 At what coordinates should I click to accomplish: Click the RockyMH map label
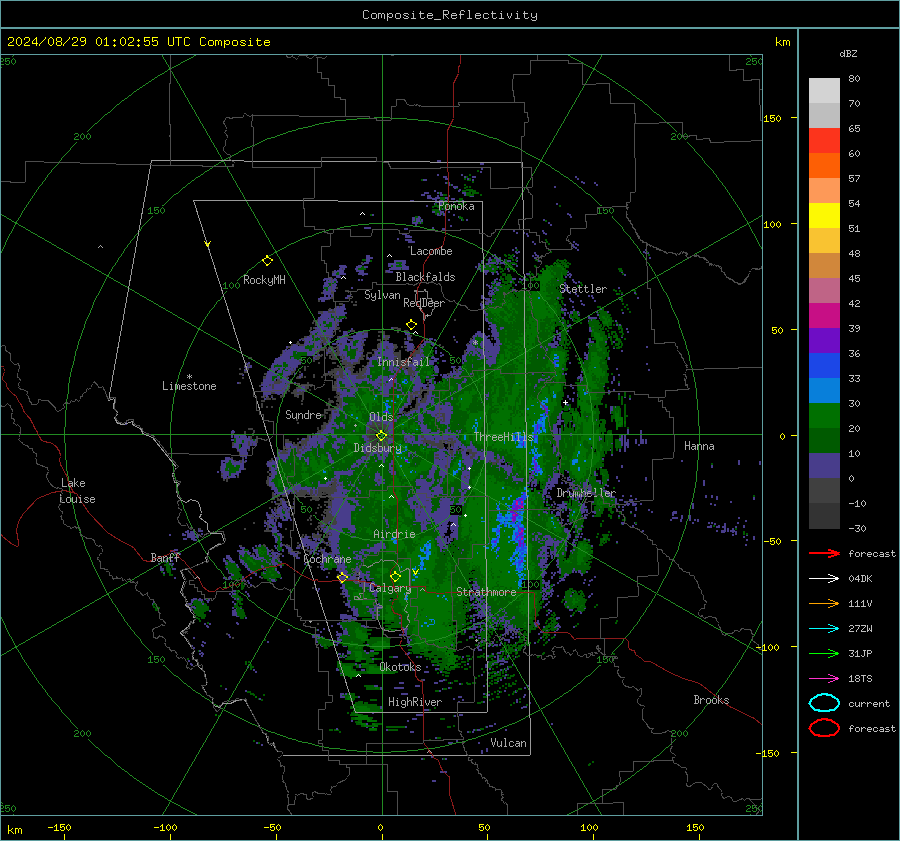point(264,280)
